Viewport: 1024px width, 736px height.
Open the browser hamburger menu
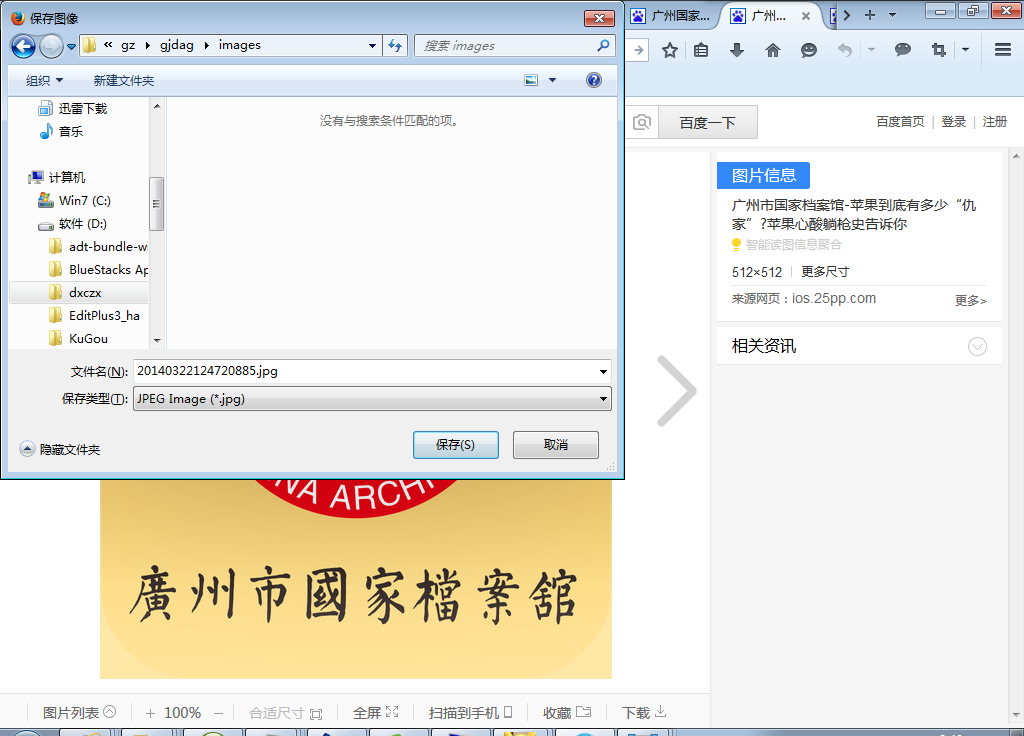[x=1002, y=50]
